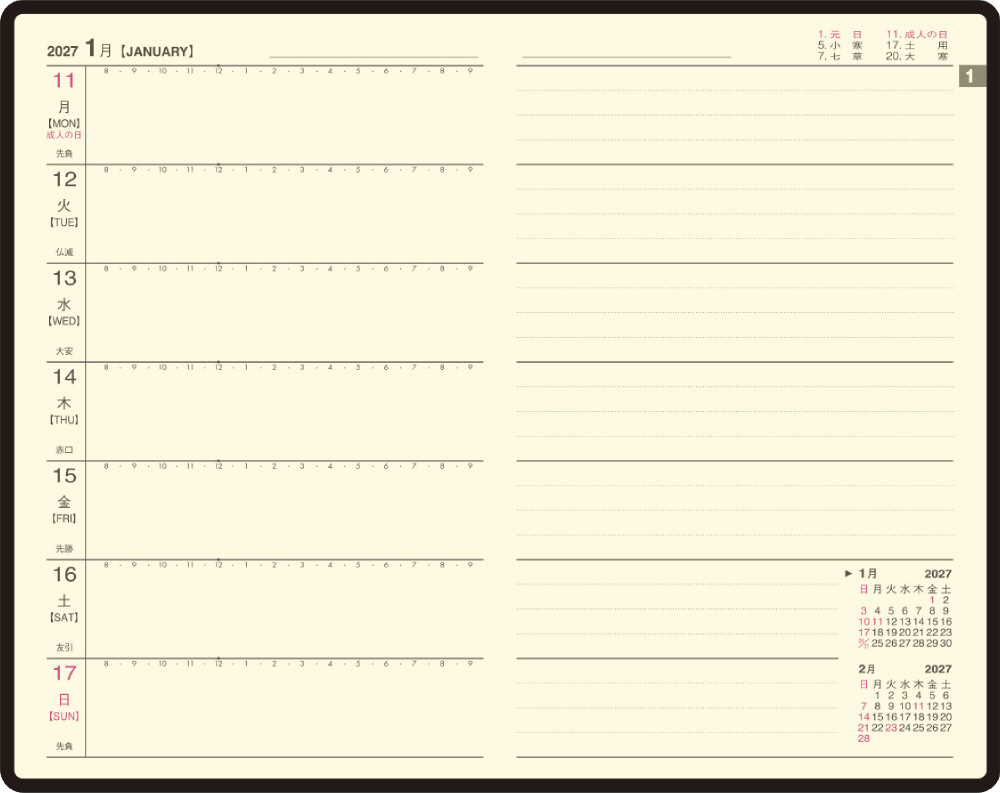Select Thursday the 14th date label
The image size is (1000, 793).
pos(64,377)
